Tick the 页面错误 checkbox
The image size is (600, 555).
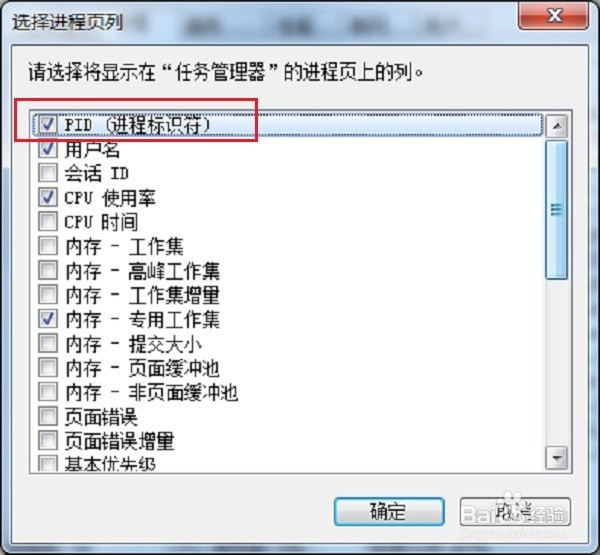coord(48,416)
